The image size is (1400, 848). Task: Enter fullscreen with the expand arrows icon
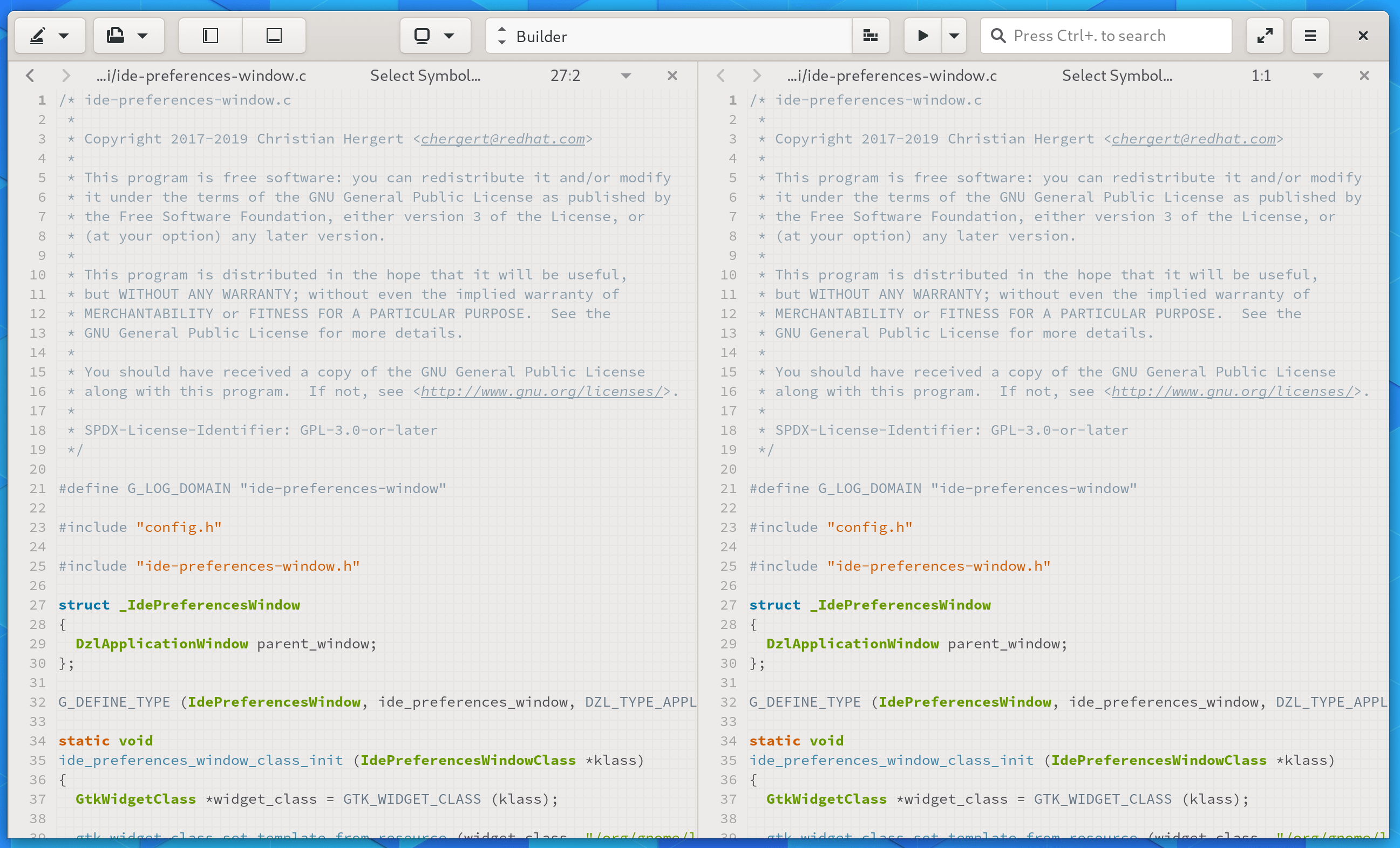1265,35
